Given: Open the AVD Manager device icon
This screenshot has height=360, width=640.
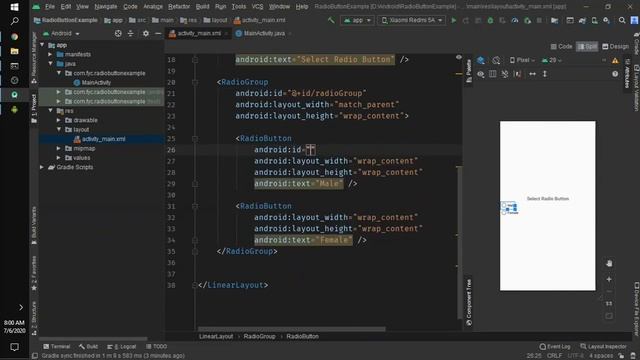Looking at the screenshot, I should (594, 20).
